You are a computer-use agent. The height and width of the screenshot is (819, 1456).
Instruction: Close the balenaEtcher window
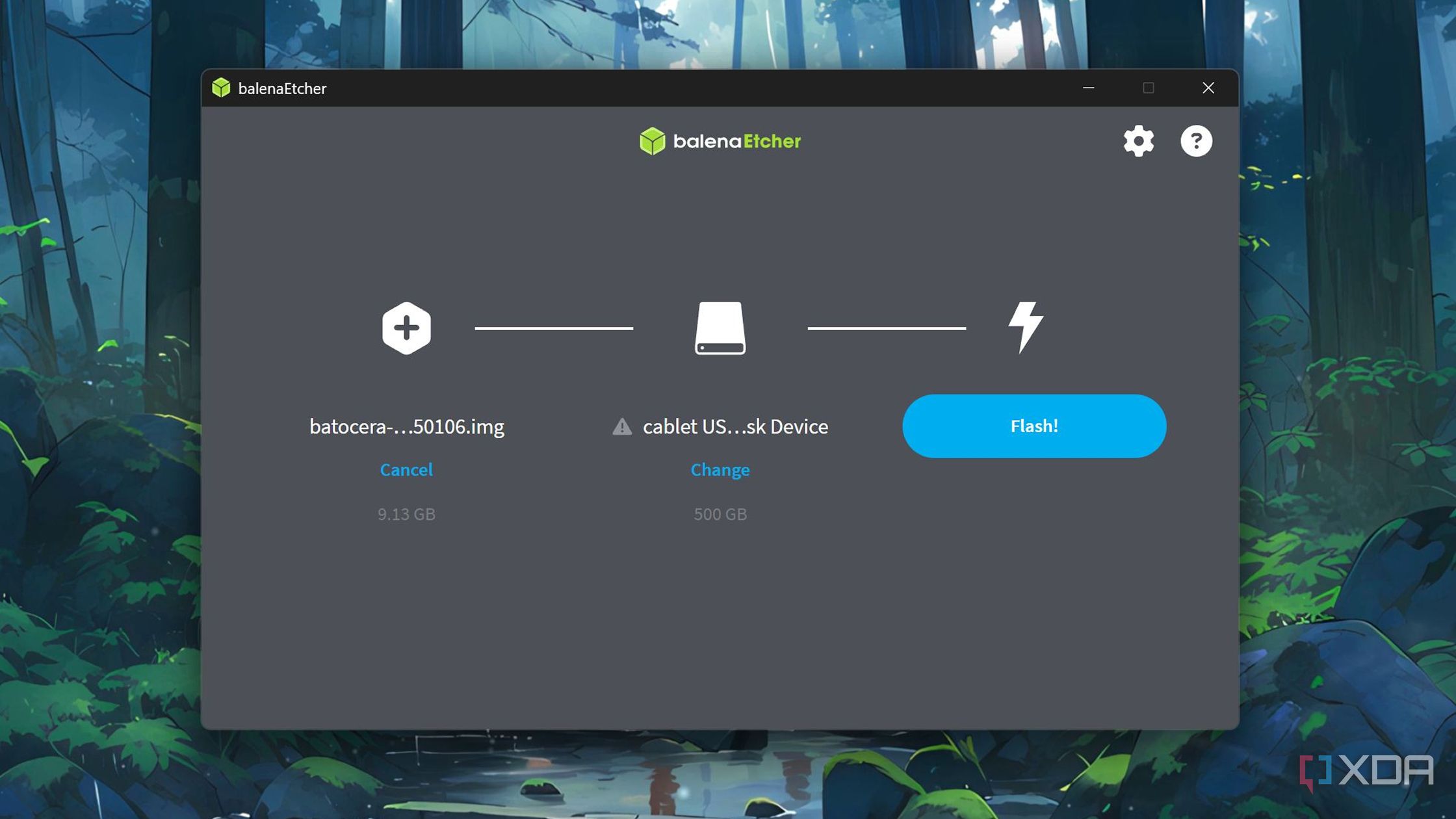click(1208, 88)
